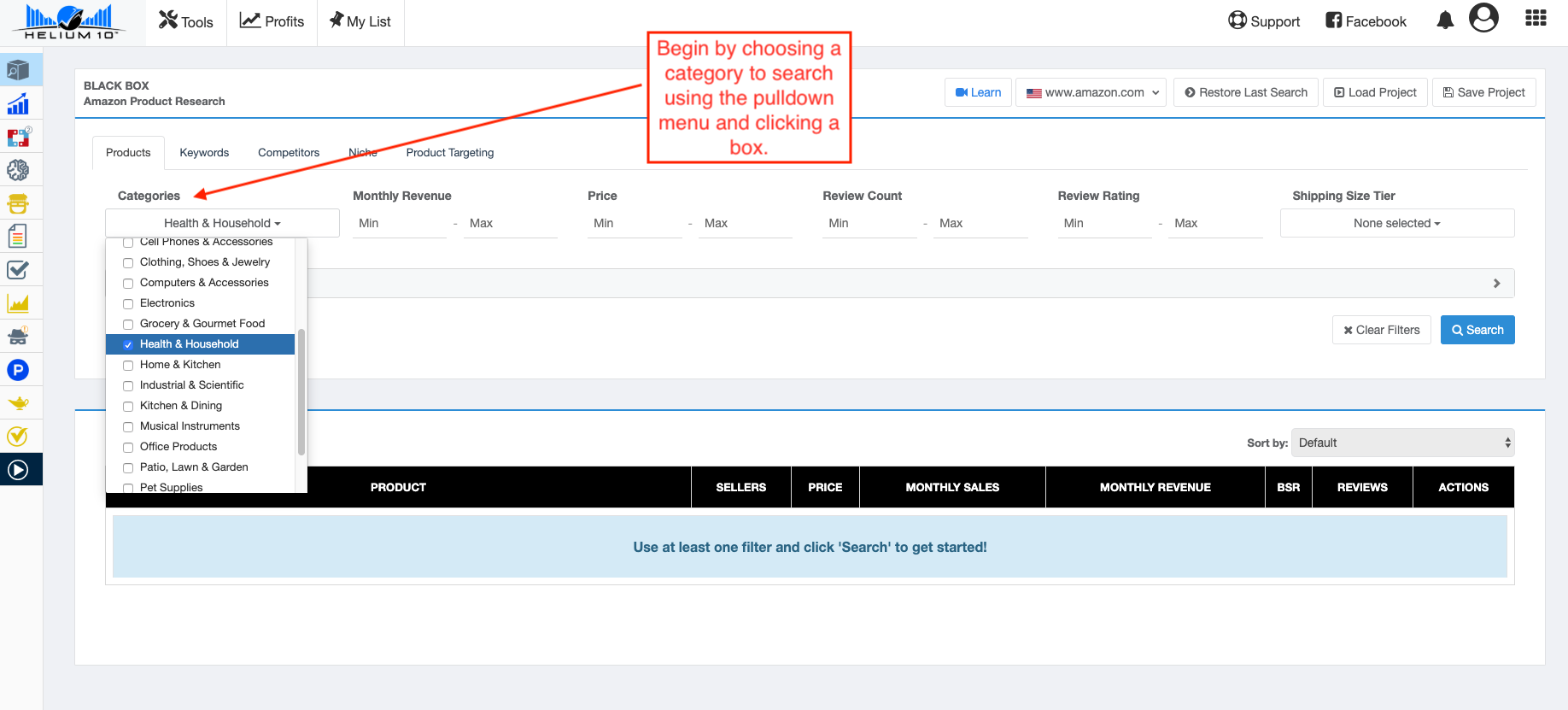The width and height of the screenshot is (1568, 710).
Task: Open the Shipping Size Tier dropdown
Action: point(1397,223)
